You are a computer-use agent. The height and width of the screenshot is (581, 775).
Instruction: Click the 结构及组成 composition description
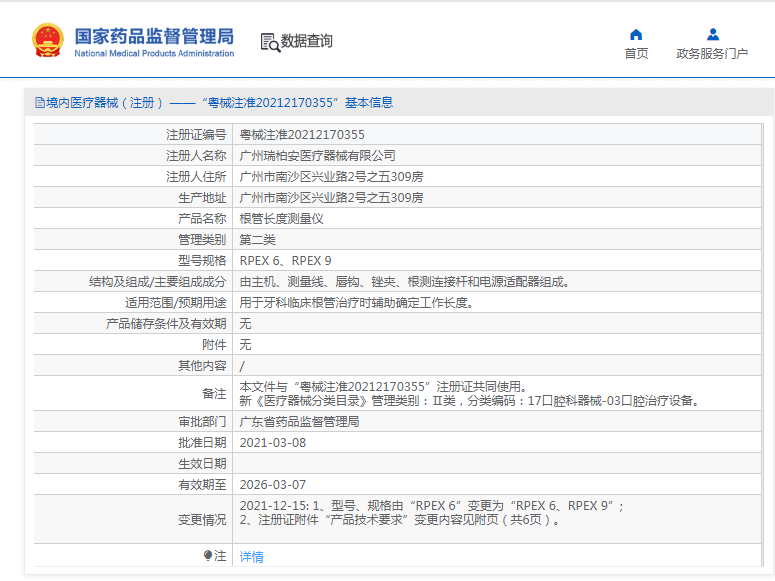coord(404,282)
